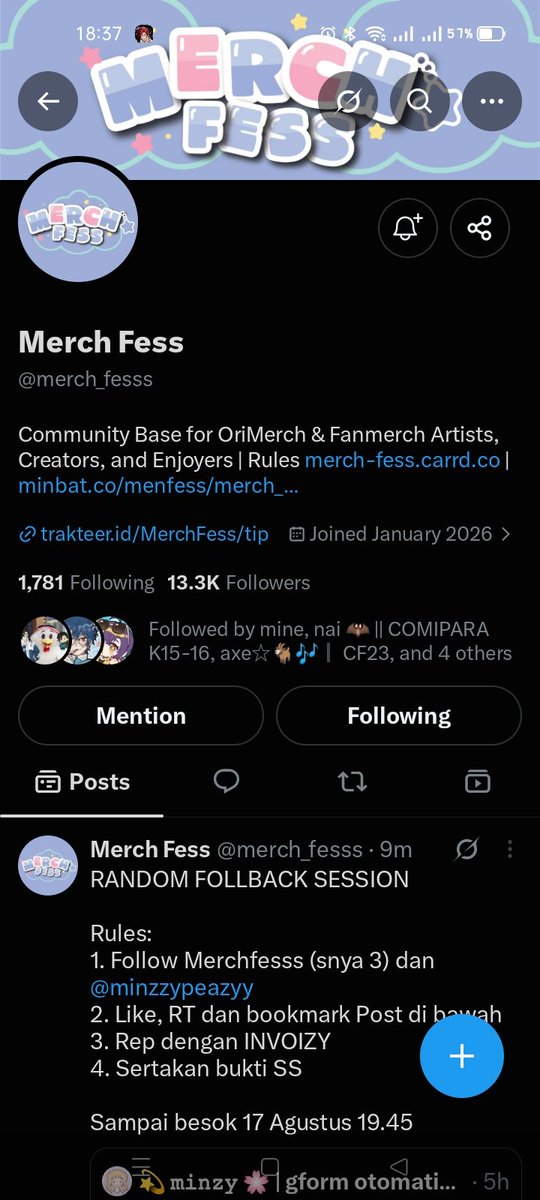Screen dimensions: 540x1200
Task: Switch to the Reposts tab icon
Action: [352, 782]
